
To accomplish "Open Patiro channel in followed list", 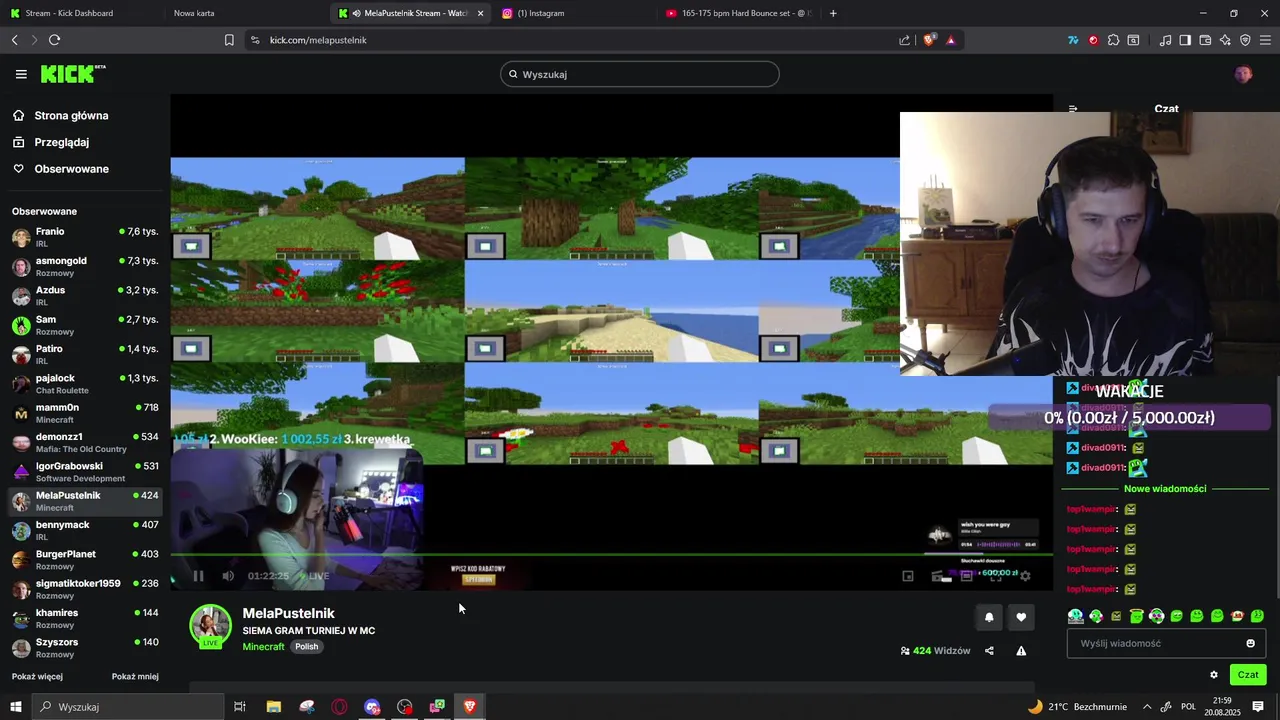I will point(85,354).
